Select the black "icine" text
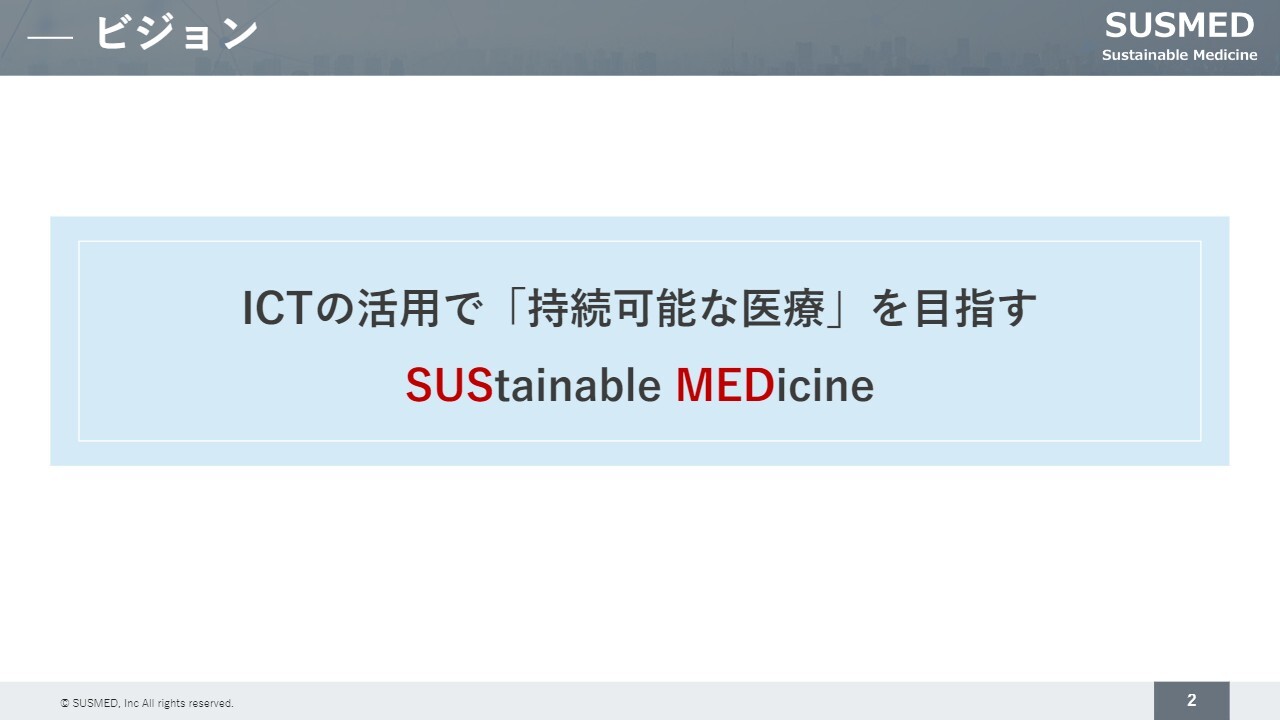1280x720 pixels. (x=825, y=385)
